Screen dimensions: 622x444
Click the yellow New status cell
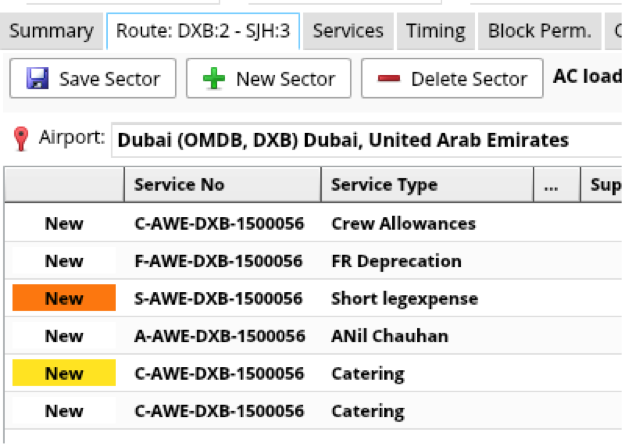[x=64, y=374]
